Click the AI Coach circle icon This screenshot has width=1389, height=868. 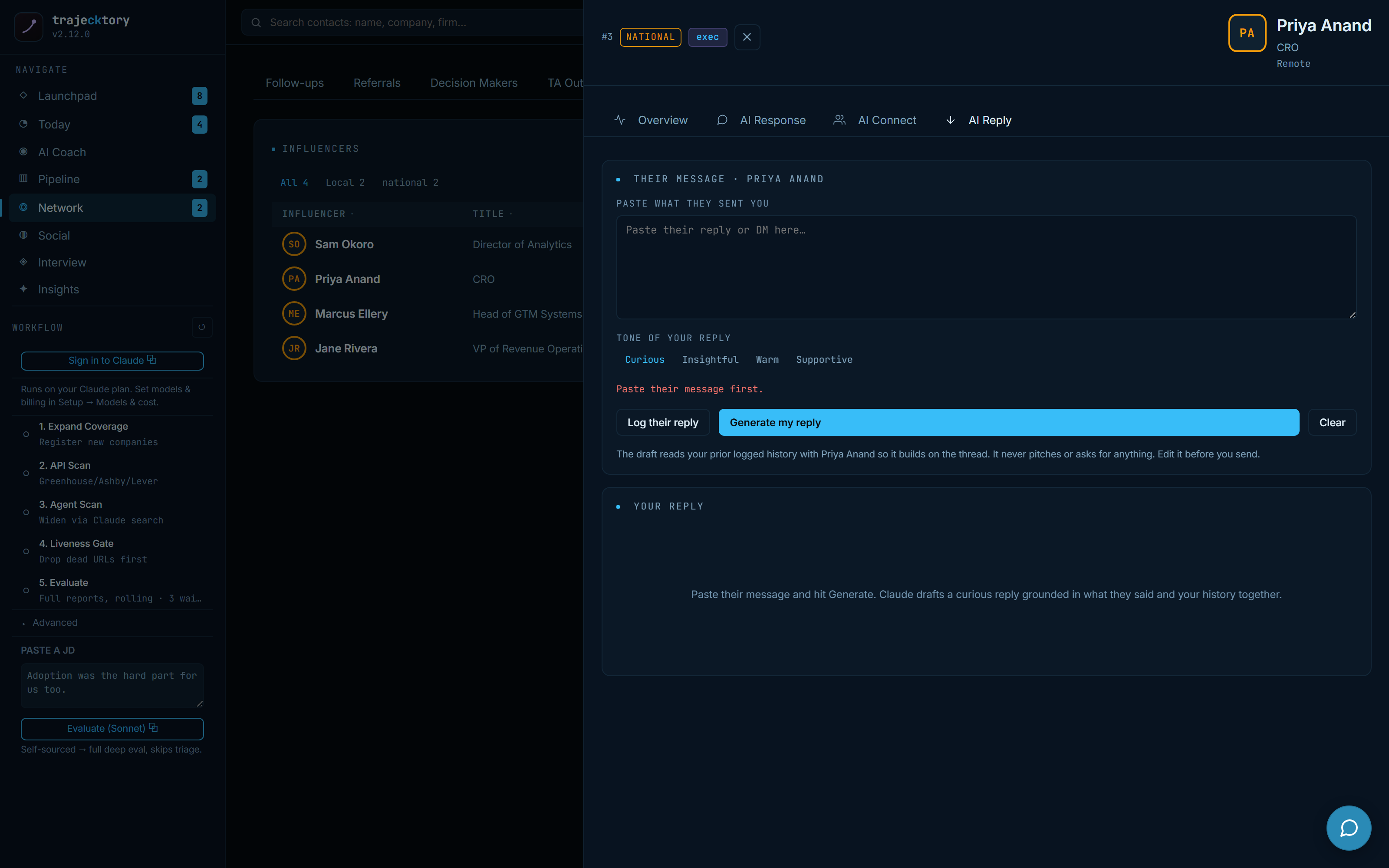[23, 151]
